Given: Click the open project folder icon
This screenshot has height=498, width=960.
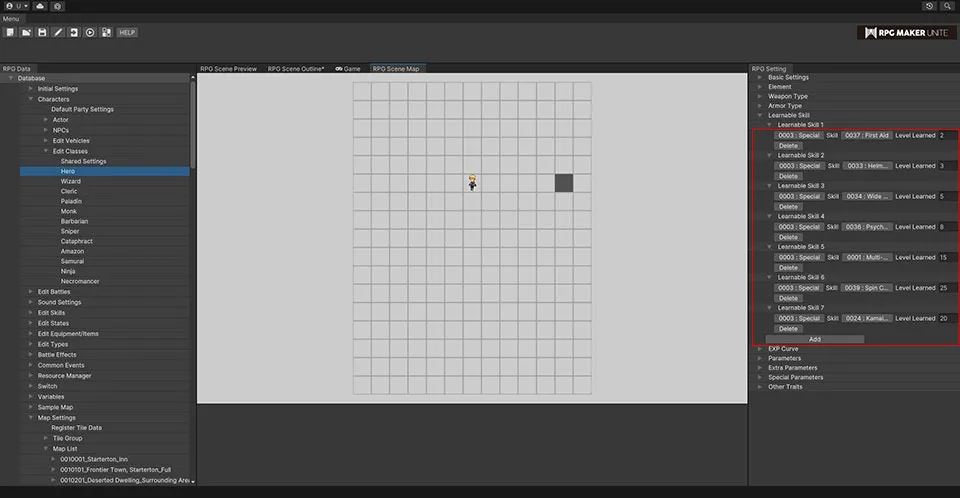Looking at the screenshot, I should (26, 32).
